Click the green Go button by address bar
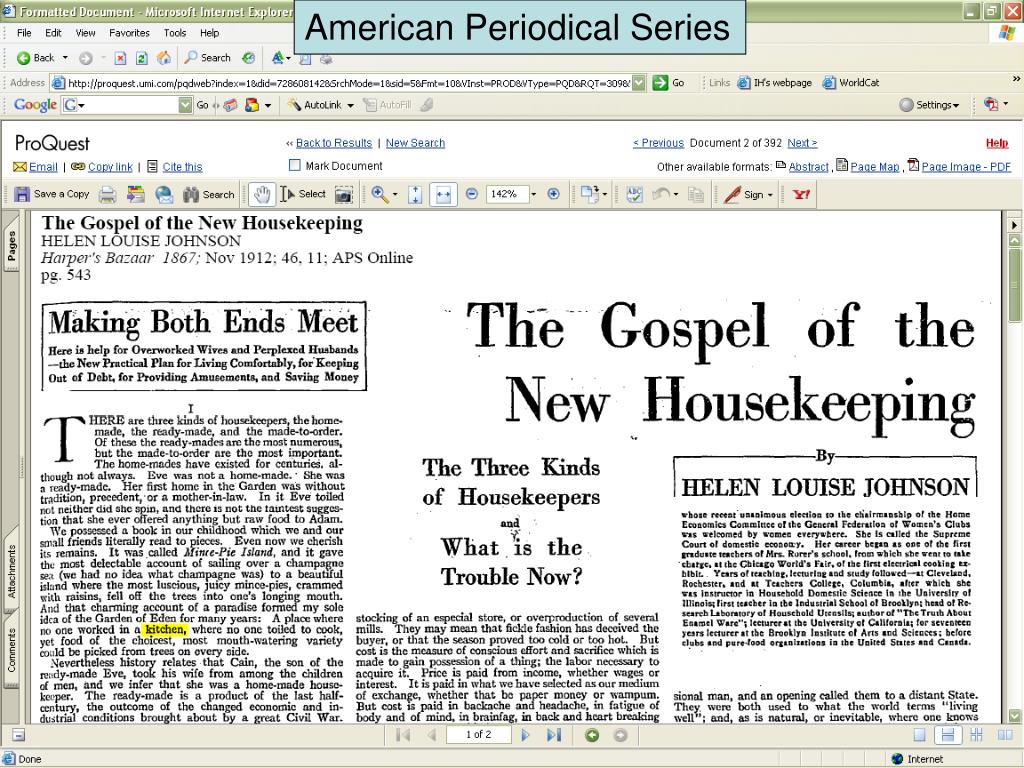This screenshot has width=1024, height=768. pyautogui.click(x=669, y=82)
